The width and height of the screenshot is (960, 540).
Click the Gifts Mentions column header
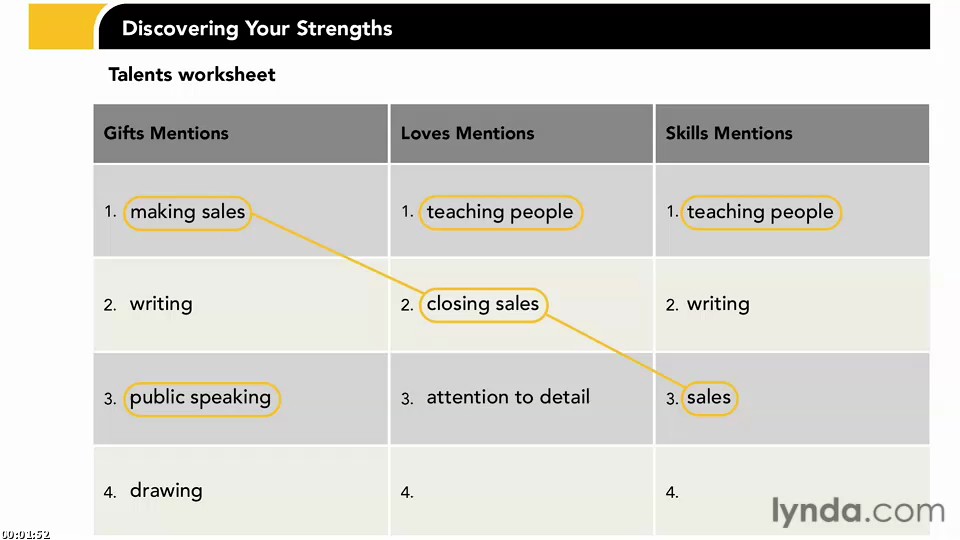pos(241,133)
